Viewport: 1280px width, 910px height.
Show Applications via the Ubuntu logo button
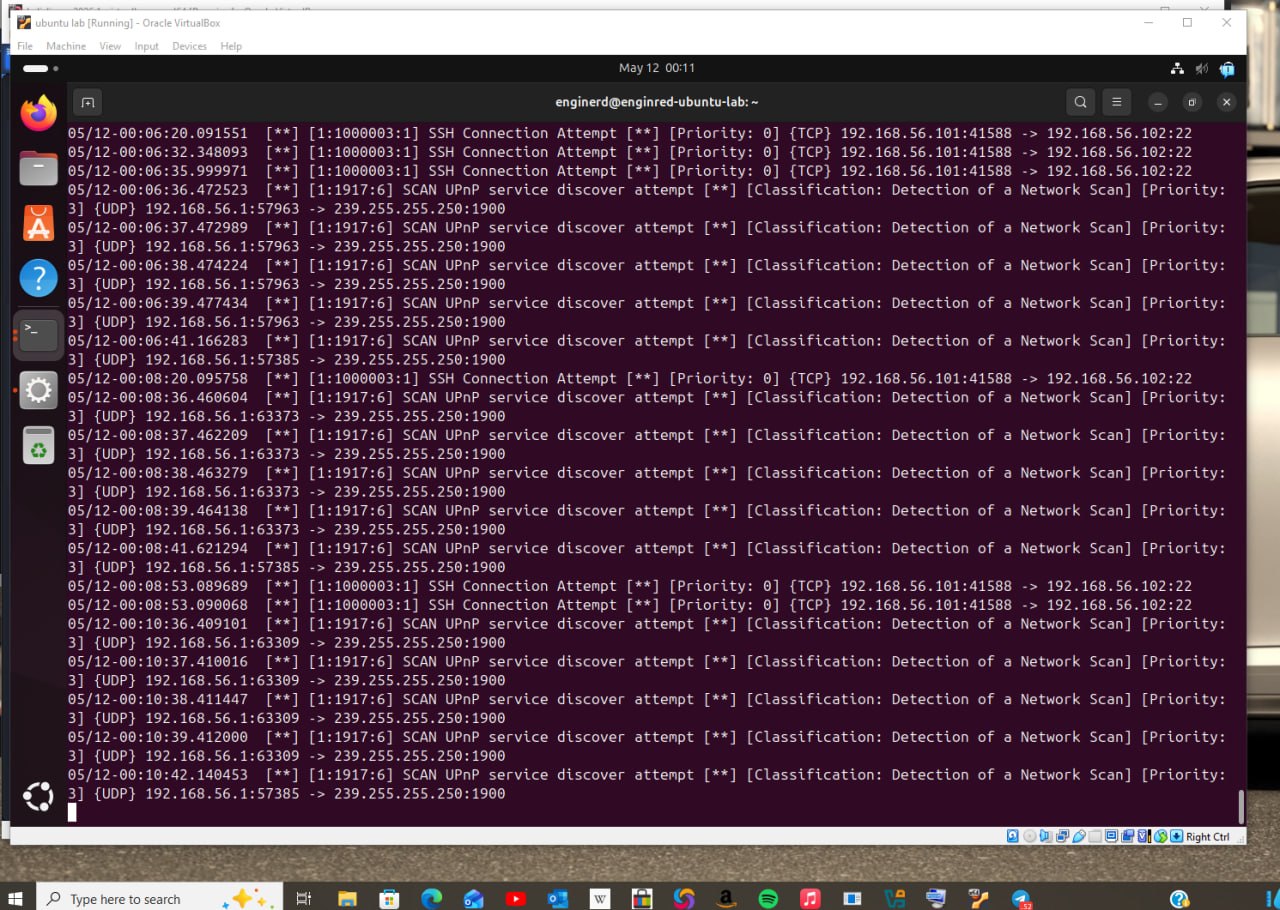pos(39,797)
